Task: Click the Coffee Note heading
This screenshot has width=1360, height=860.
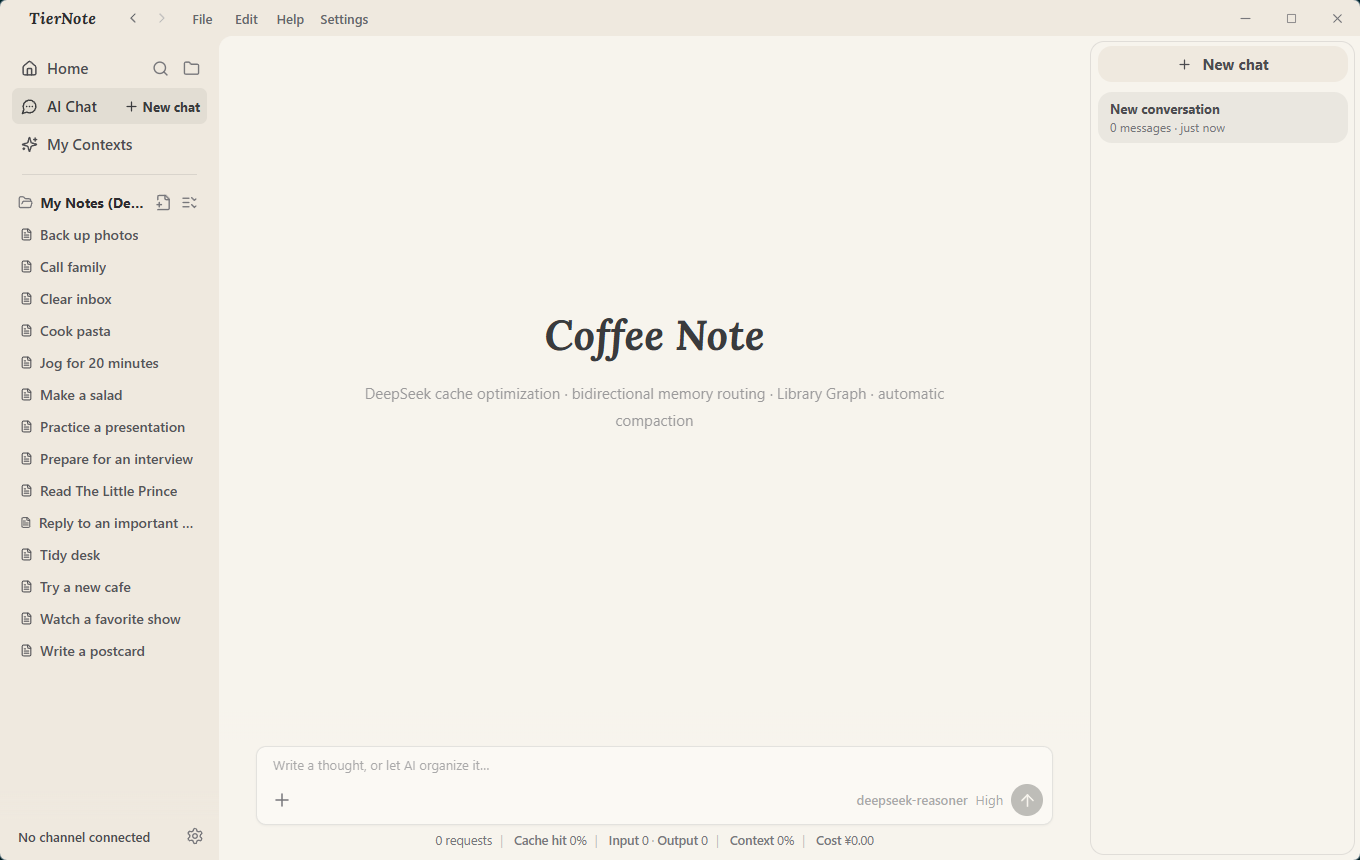Action: point(654,336)
